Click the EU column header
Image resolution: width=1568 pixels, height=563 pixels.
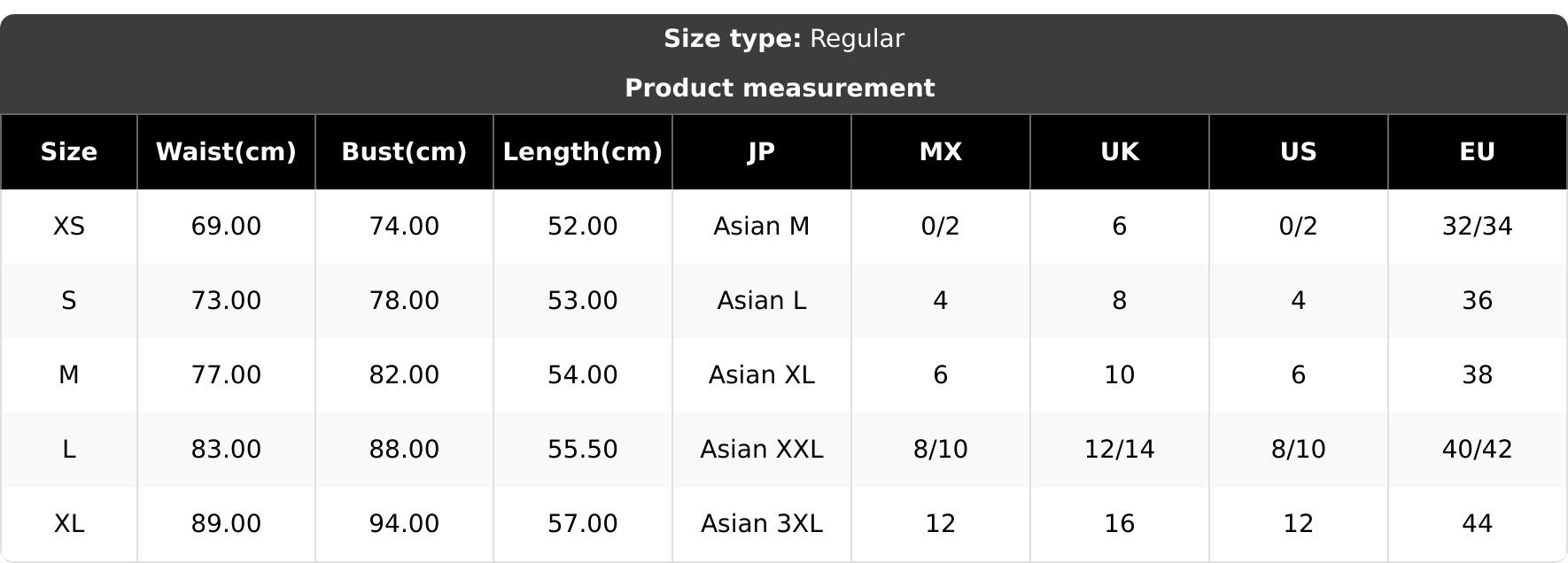1478,152
